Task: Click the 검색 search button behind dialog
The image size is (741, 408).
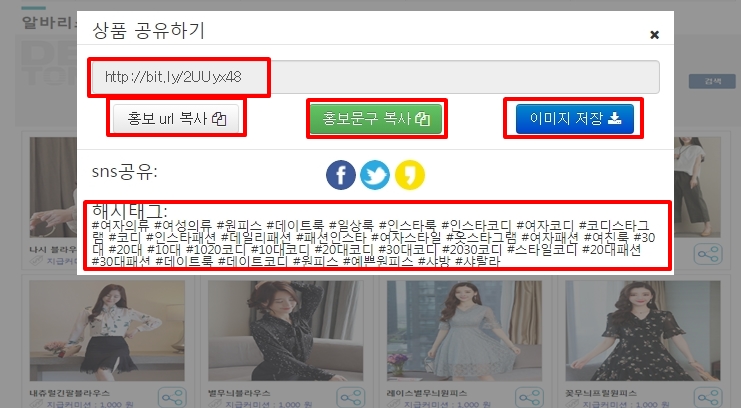Action: pyautogui.click(x=712, y=81)
